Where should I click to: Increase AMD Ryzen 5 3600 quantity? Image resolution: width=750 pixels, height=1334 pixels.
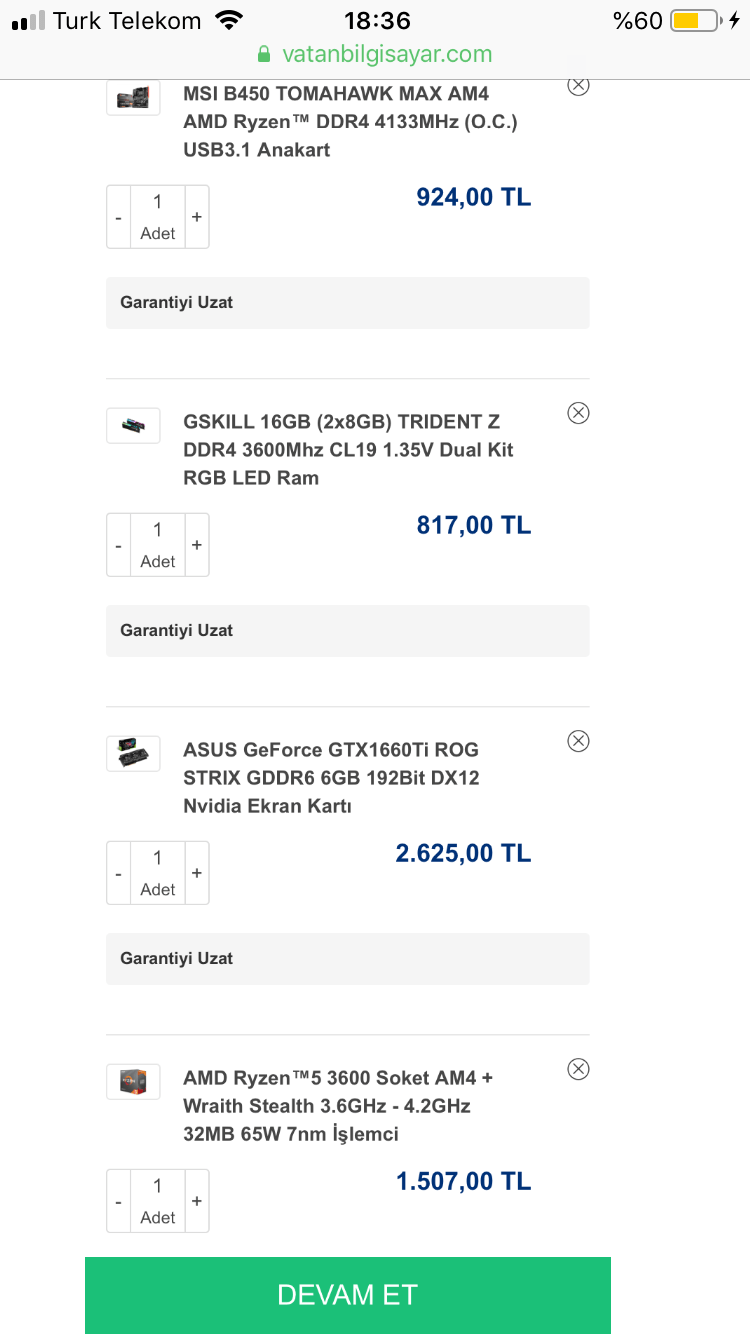pyautogui.click(x=197, y=1201)
